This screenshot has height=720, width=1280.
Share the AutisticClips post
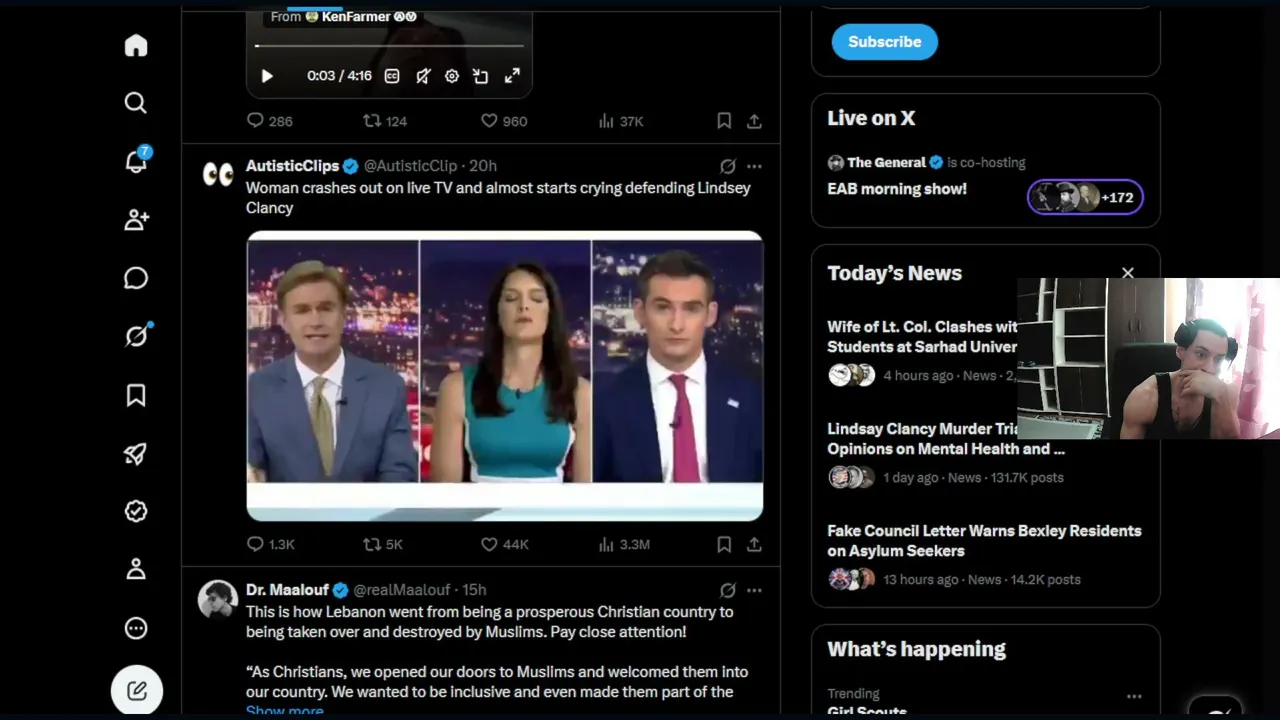tap(754, 544)
